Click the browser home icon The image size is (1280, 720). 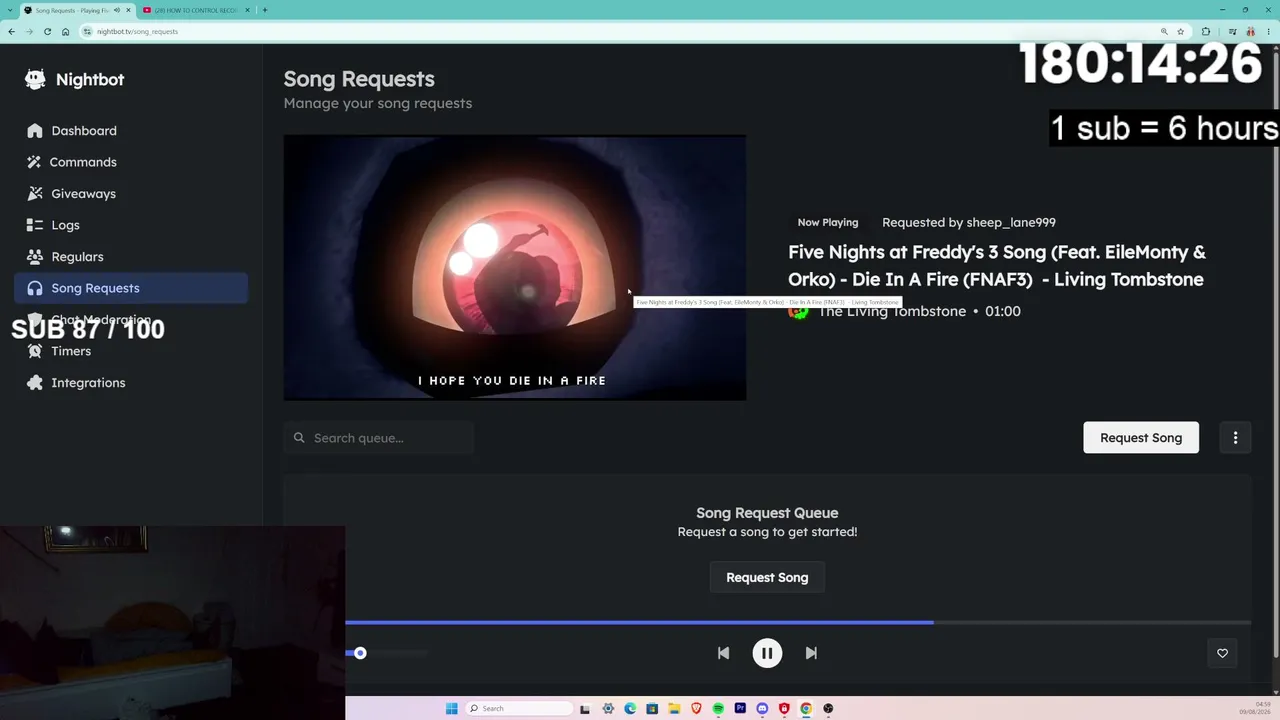coord(66,31)
